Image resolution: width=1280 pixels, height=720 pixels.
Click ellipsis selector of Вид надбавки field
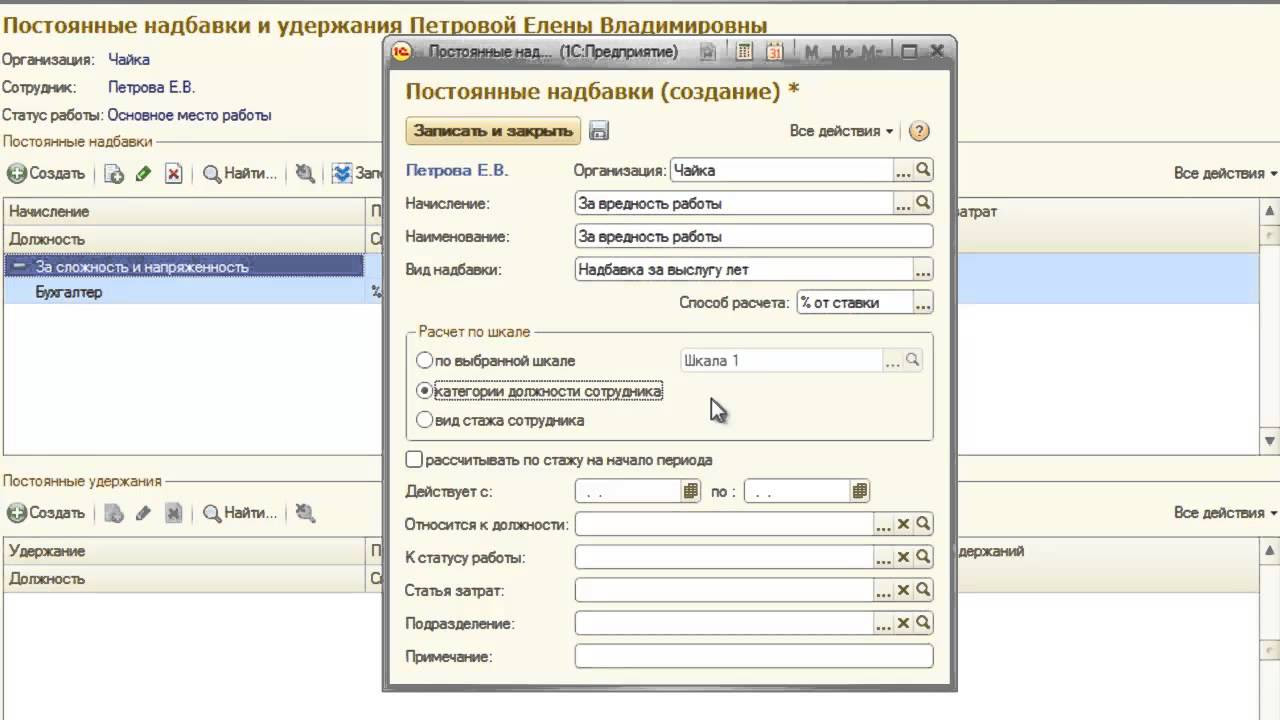point(923,269)
